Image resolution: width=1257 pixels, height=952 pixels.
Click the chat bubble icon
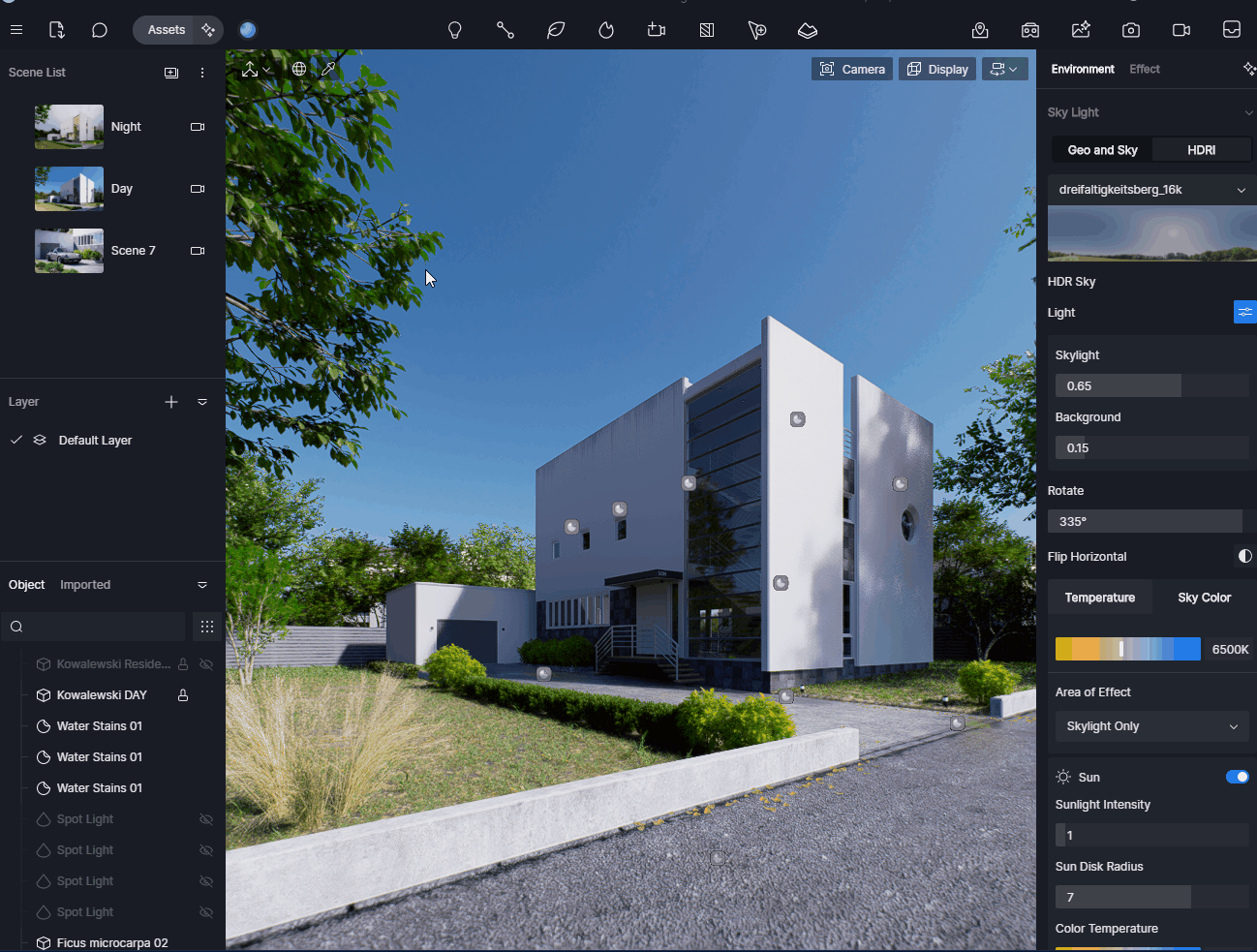click(x=99, y=30)
